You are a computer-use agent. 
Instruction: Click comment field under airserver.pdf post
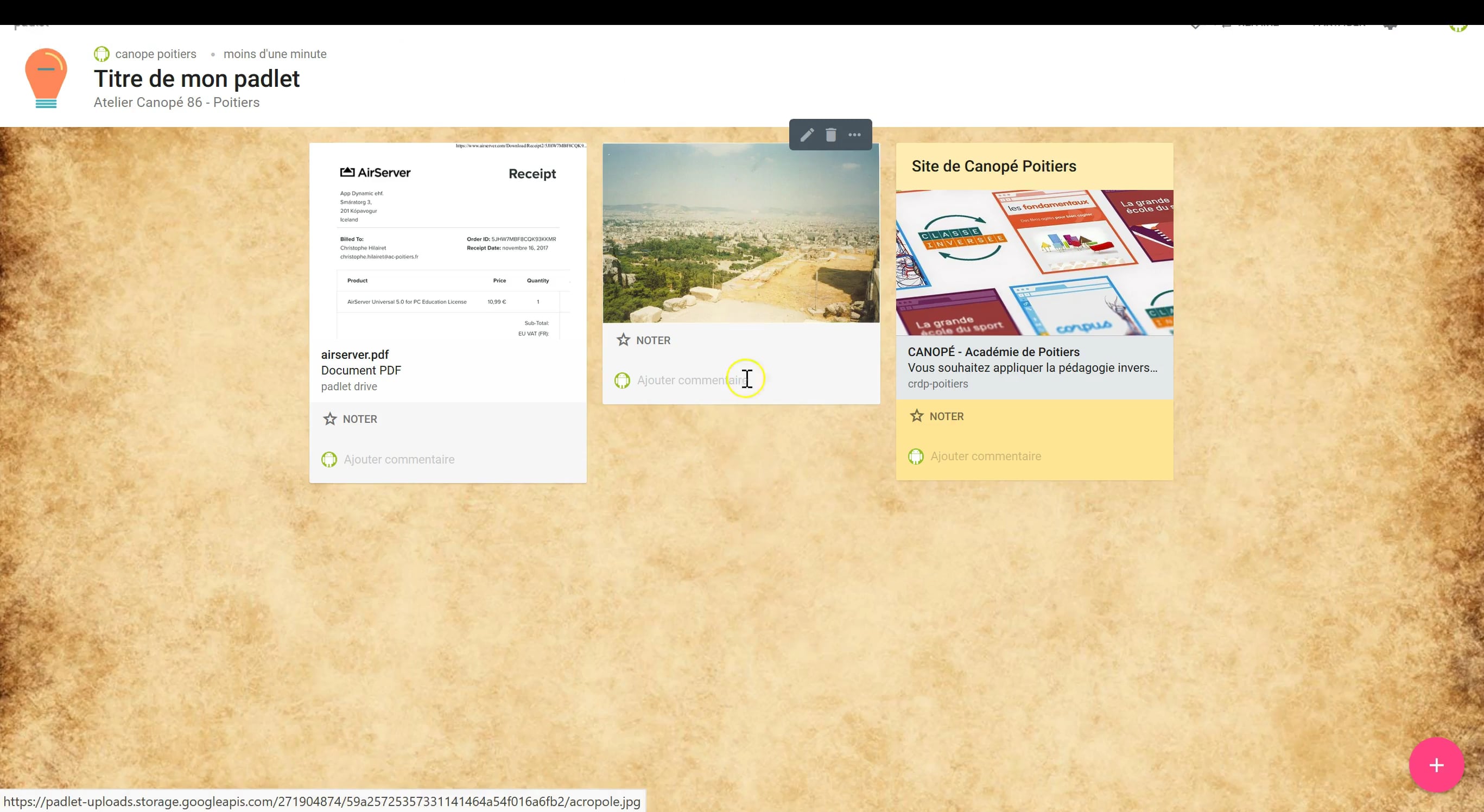tap(398, 460)
